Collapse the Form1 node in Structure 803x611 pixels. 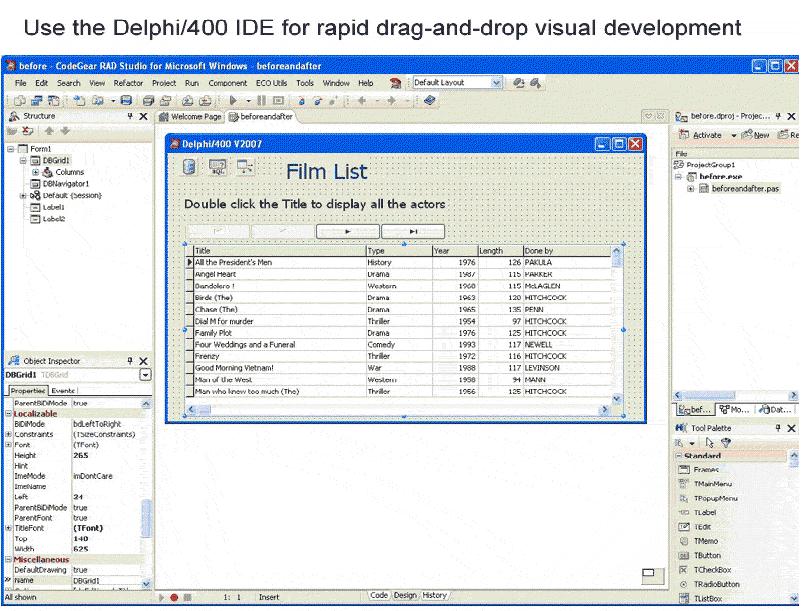[x=10, y=149]
